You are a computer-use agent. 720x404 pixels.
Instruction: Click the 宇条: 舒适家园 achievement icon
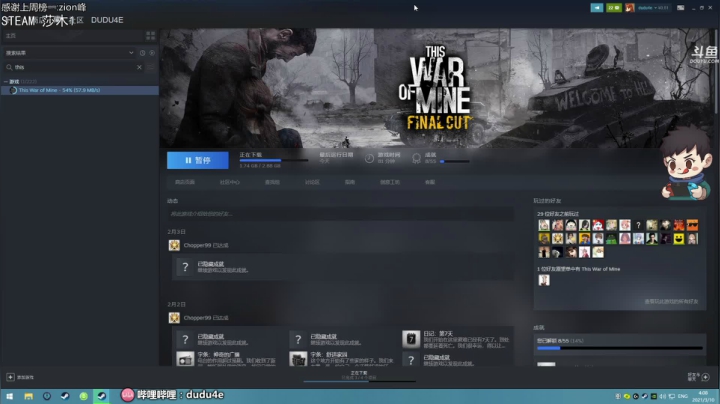298,359
